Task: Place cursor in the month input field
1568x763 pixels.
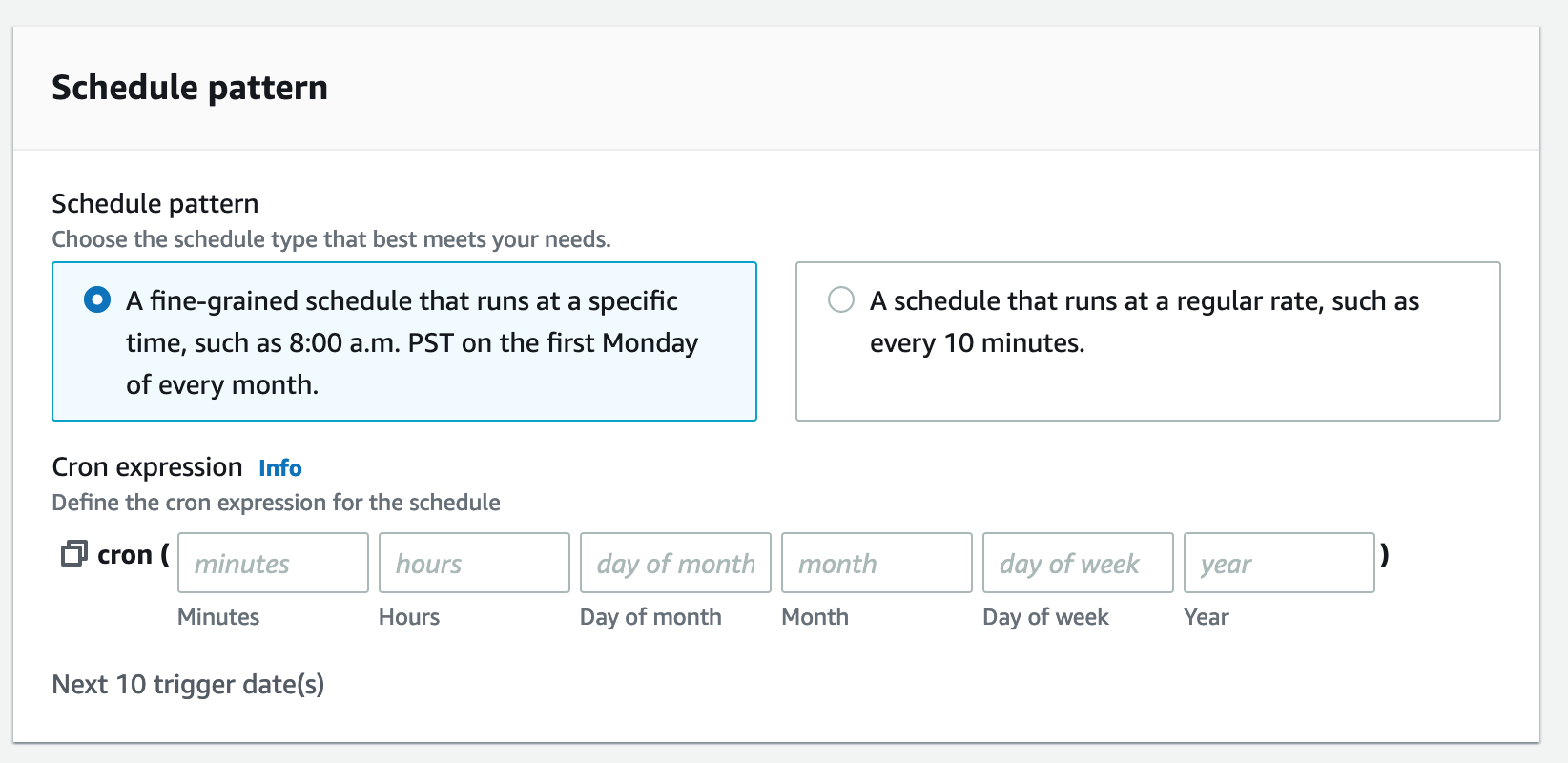Action: pyautogui.click(x=877, y=563)
